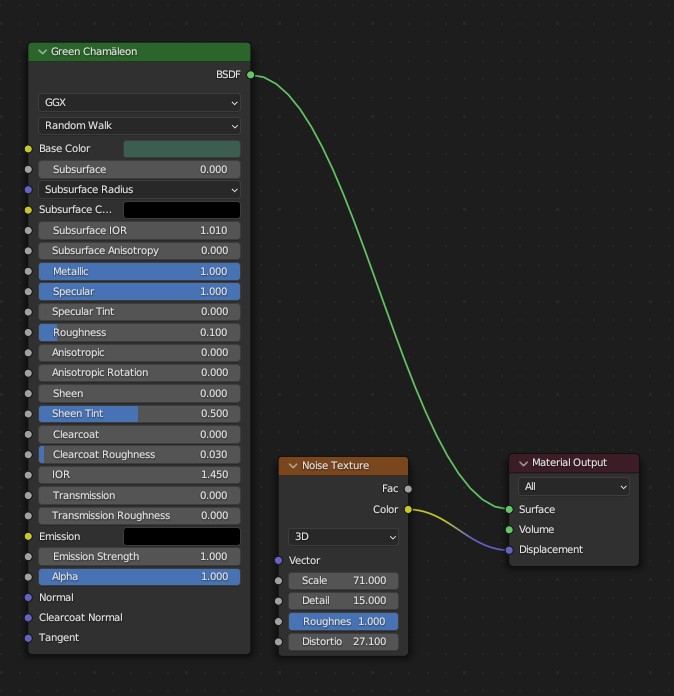Collapse the Material Output node

pos(523,463)
